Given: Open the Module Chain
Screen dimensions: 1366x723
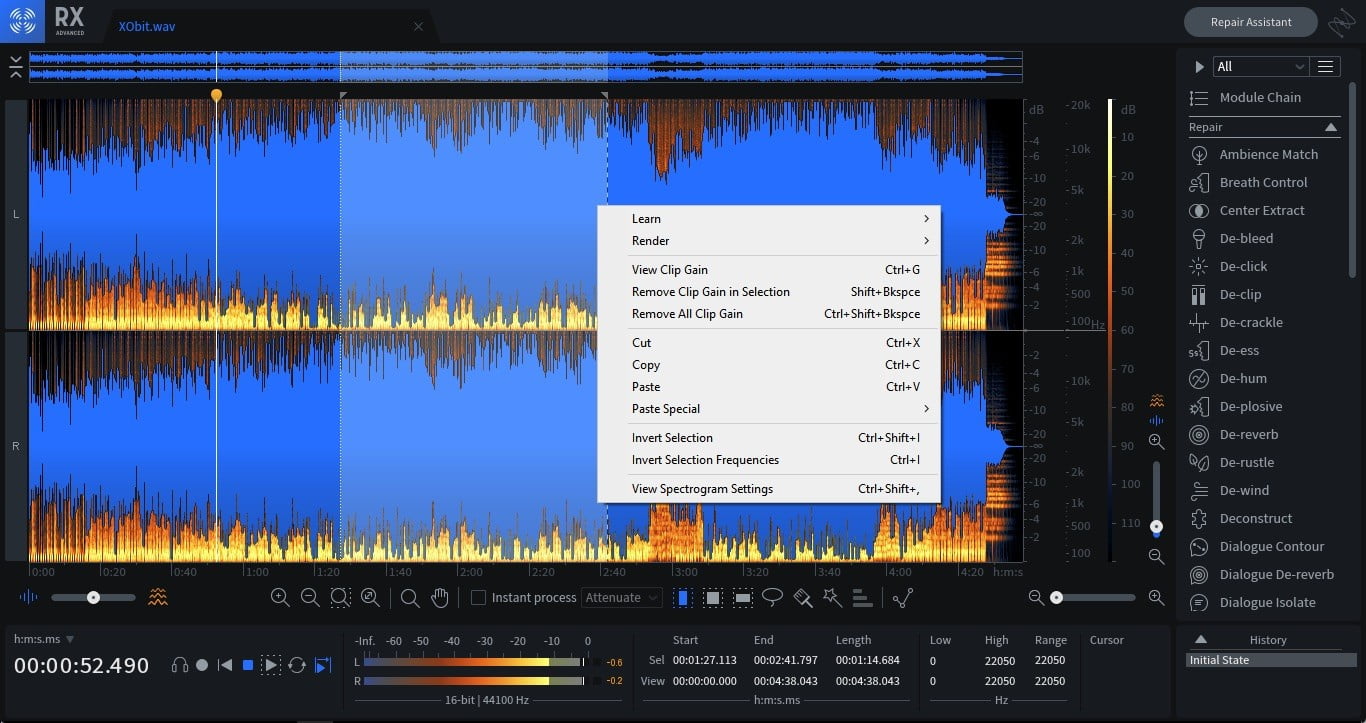Looking at the screenshot, I should tap(1260, 97).
